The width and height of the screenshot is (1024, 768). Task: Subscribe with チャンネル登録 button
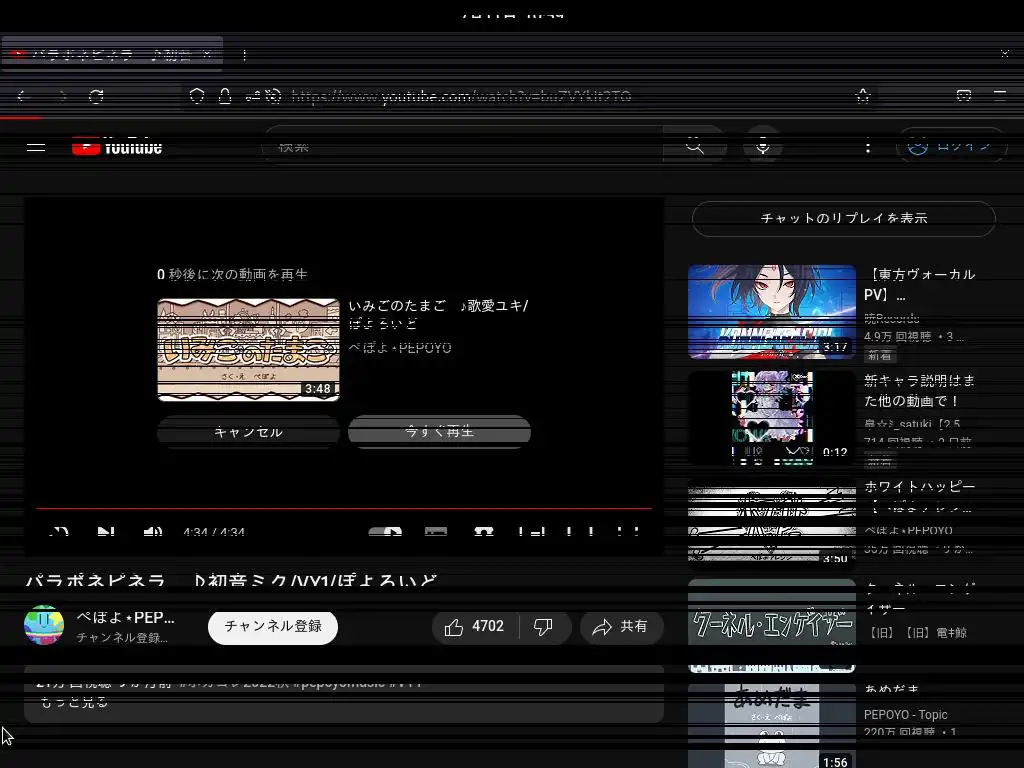(273, 627)
